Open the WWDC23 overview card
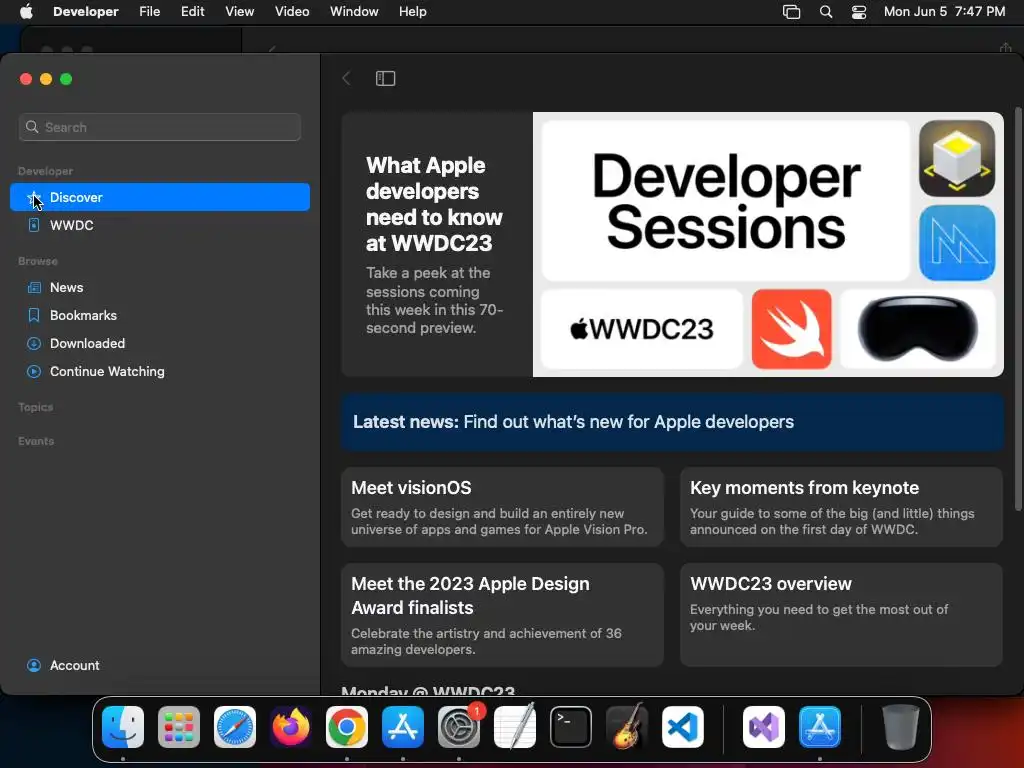Viewport: 1024px width, 768px height. point(841,615)
